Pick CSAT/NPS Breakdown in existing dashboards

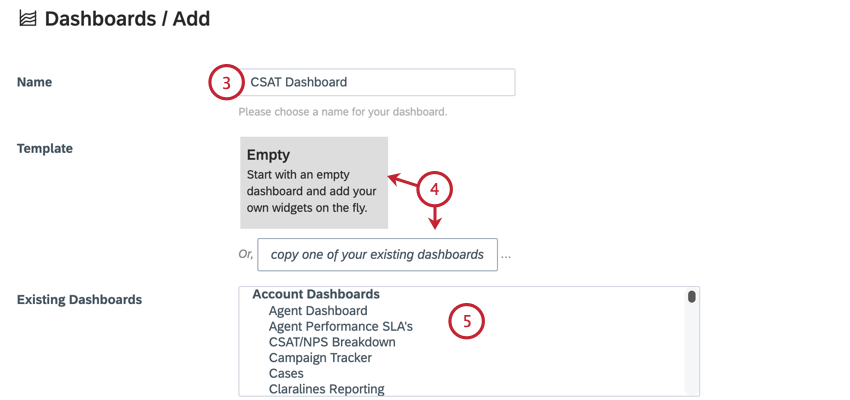pyautogui.click(x=332, y=342)
